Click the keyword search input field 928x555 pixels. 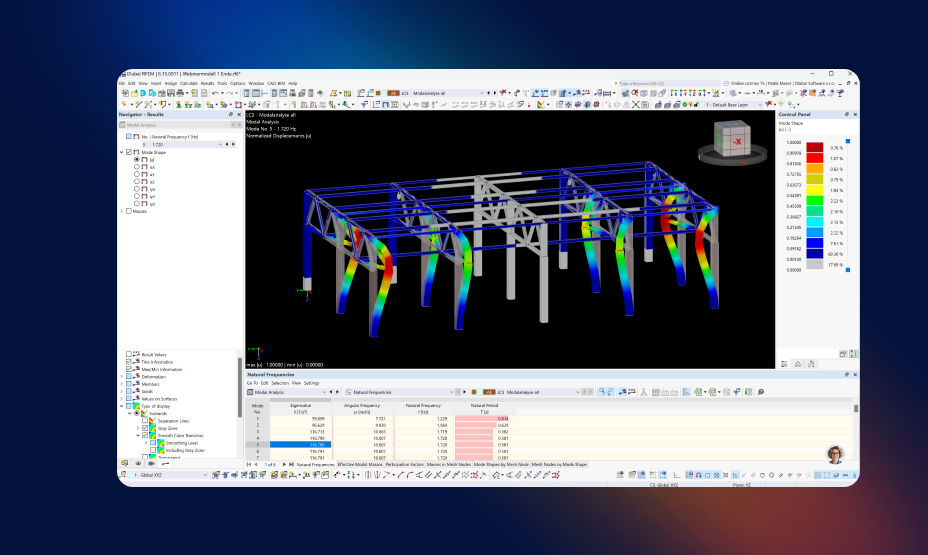coord(670,83)
